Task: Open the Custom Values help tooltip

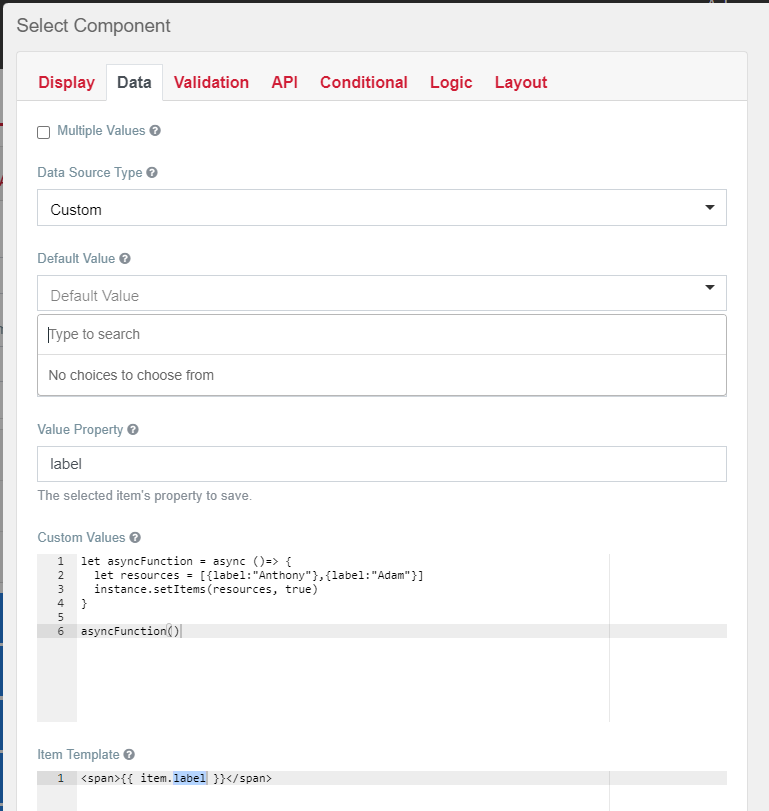Action: (x=135, y=537)
